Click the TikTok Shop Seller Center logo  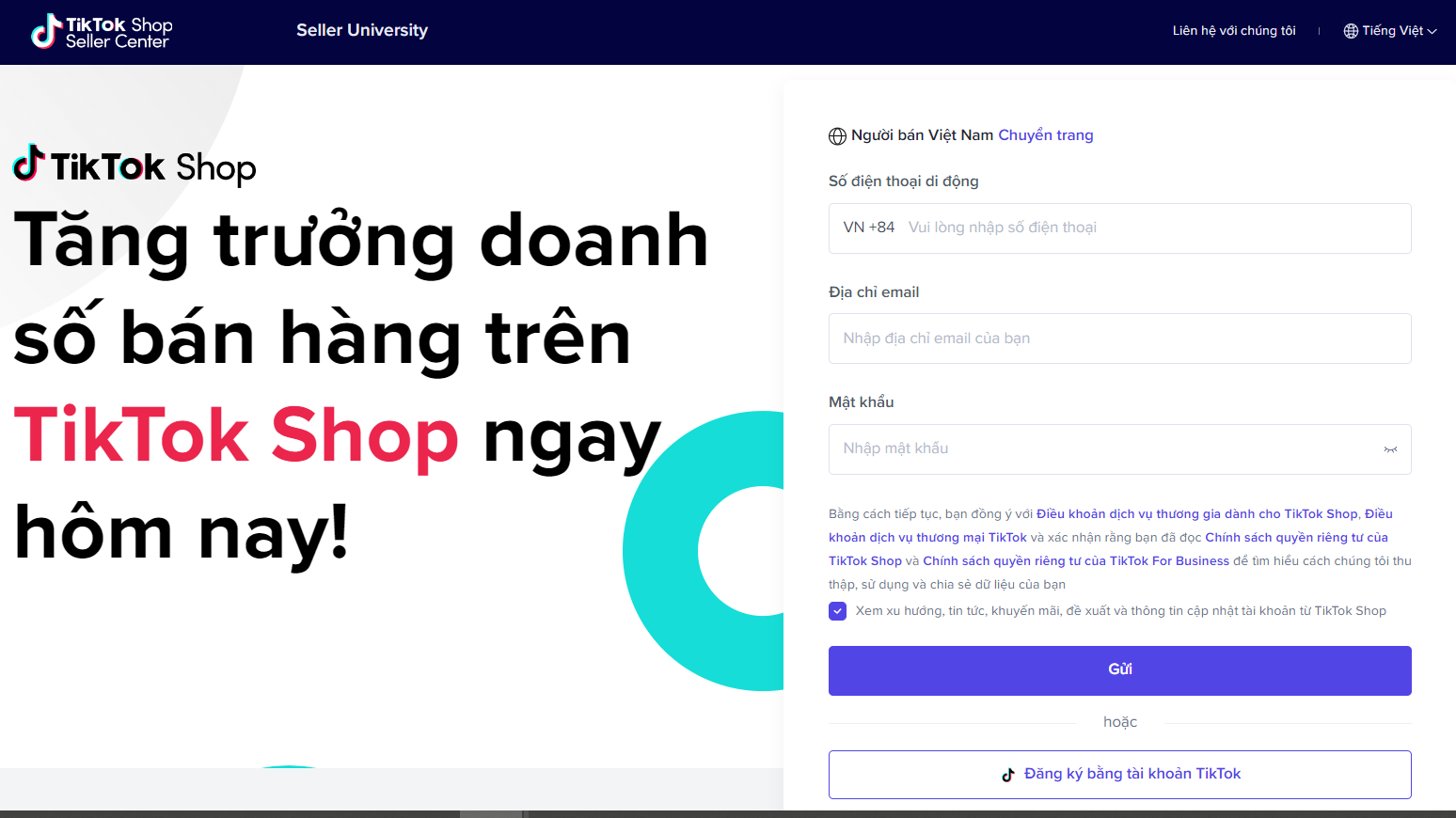pos(102,32)
